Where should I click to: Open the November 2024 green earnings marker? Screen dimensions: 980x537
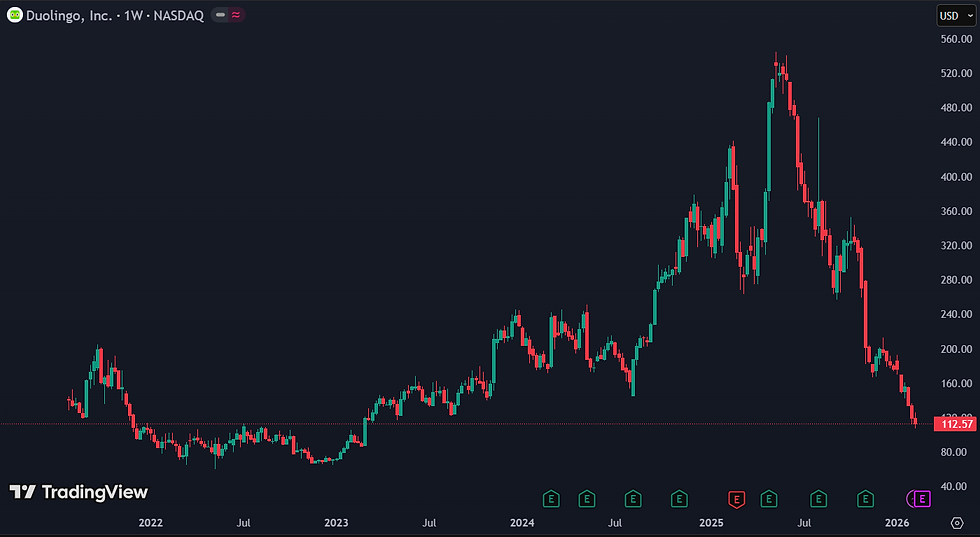click(679, 499)
